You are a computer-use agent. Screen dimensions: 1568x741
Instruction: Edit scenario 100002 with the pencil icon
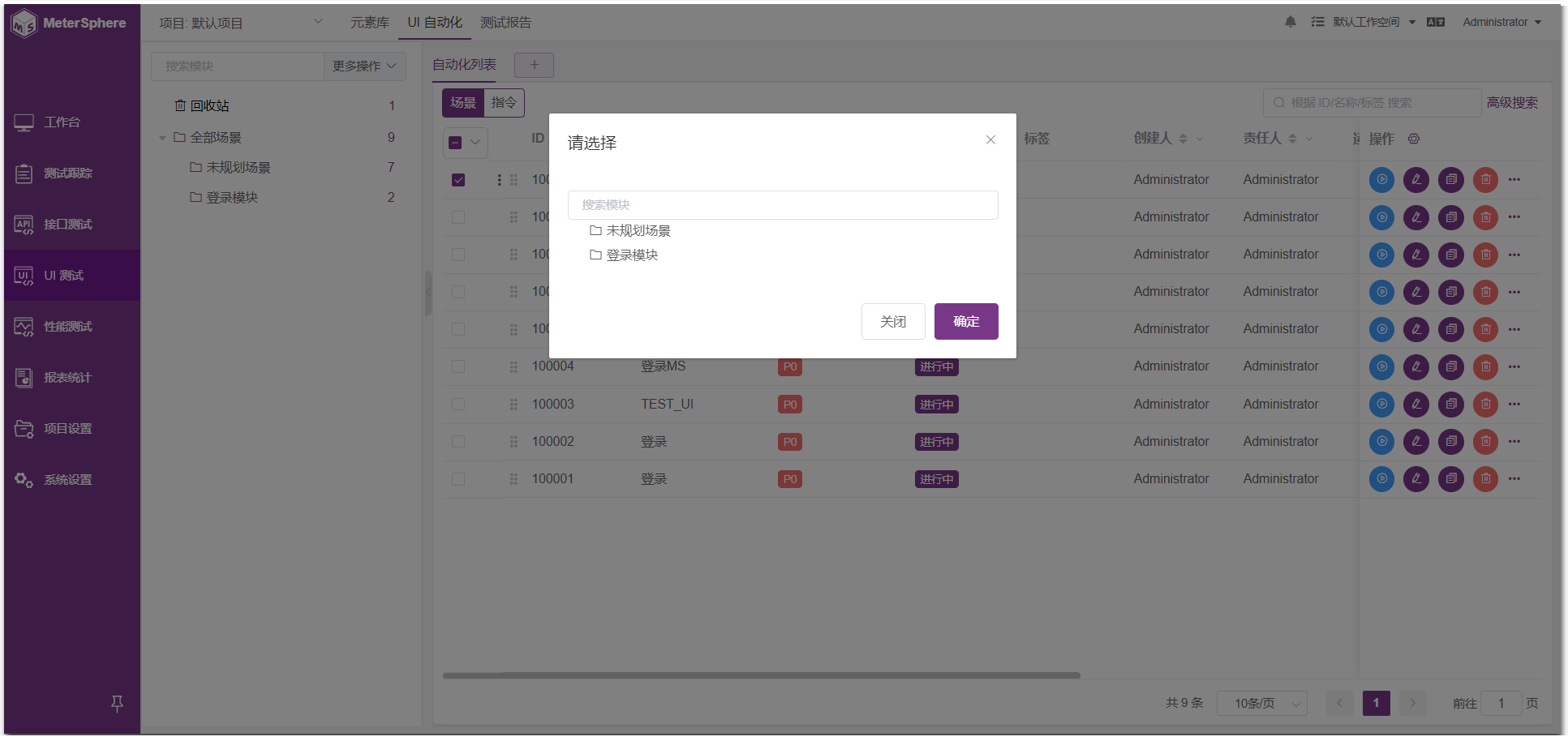1416,442
